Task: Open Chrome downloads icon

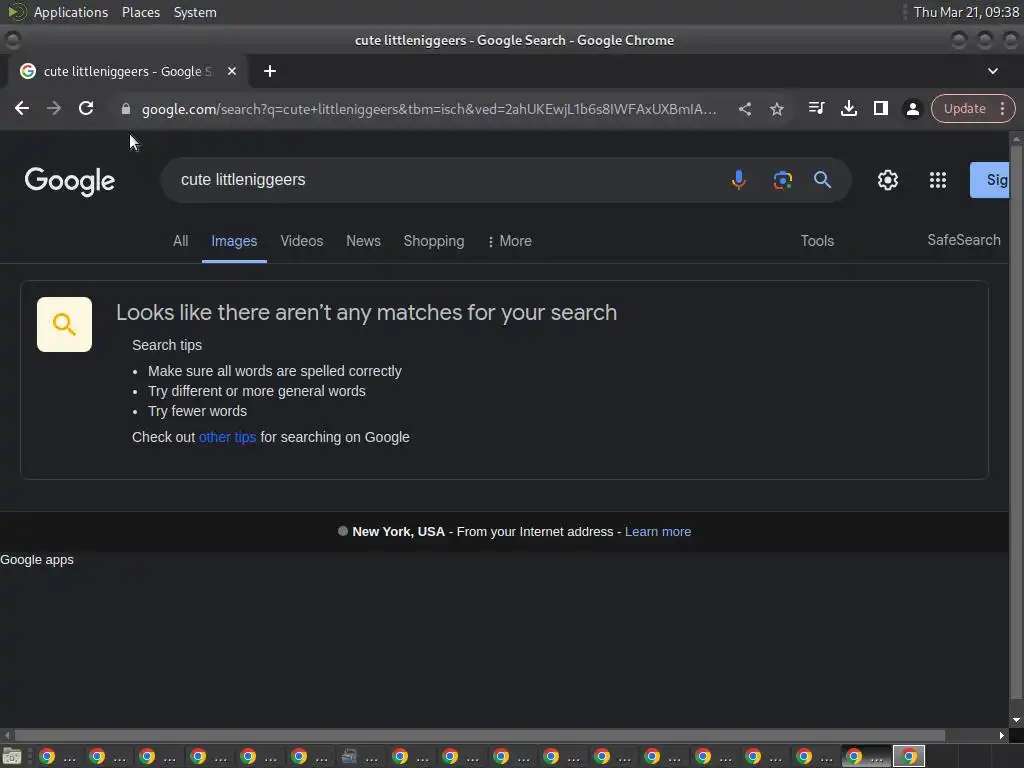Action: coord(848,108)
